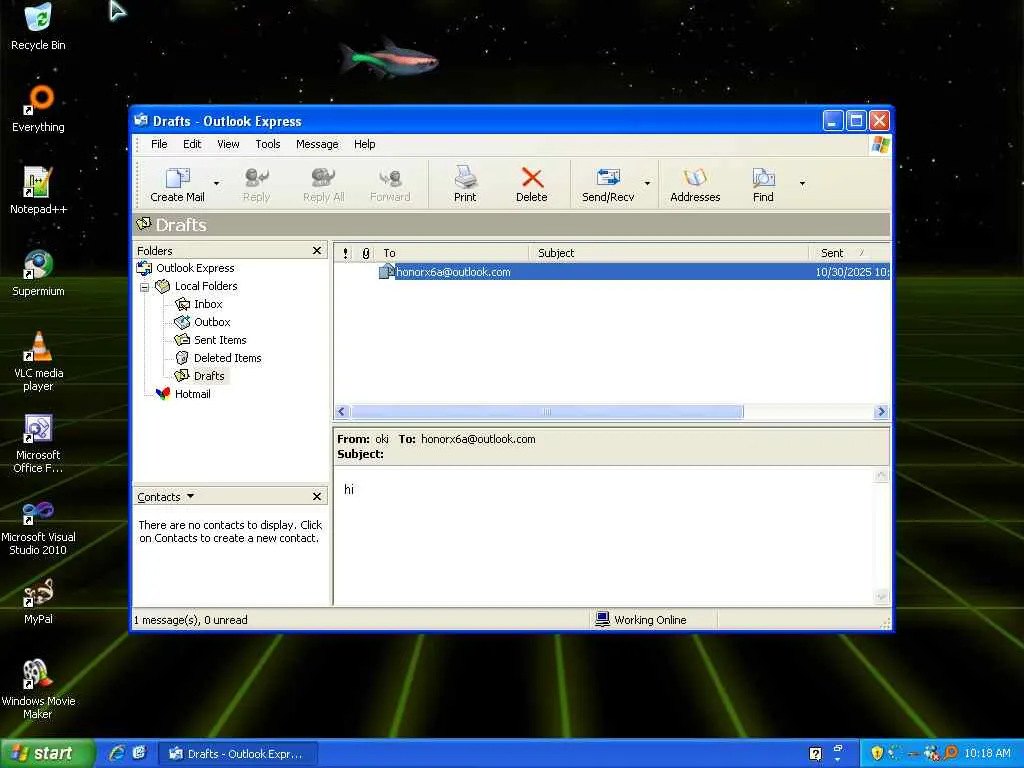Viewport: 1024px width, 768px height.
Task: Open the View menu
Action: click(228, 144)
